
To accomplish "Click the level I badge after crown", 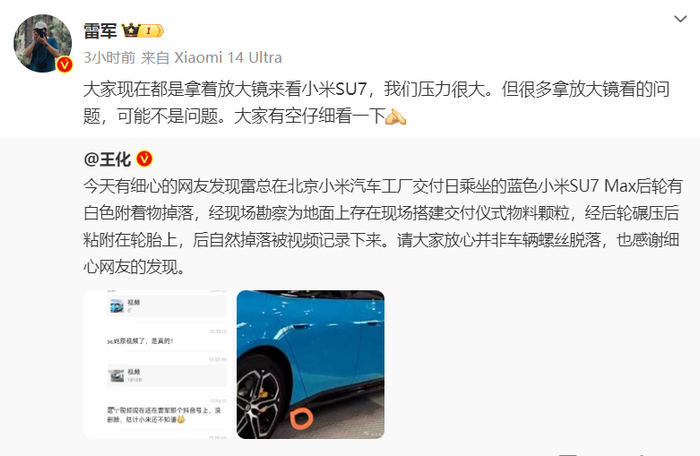I will point(151,31).
